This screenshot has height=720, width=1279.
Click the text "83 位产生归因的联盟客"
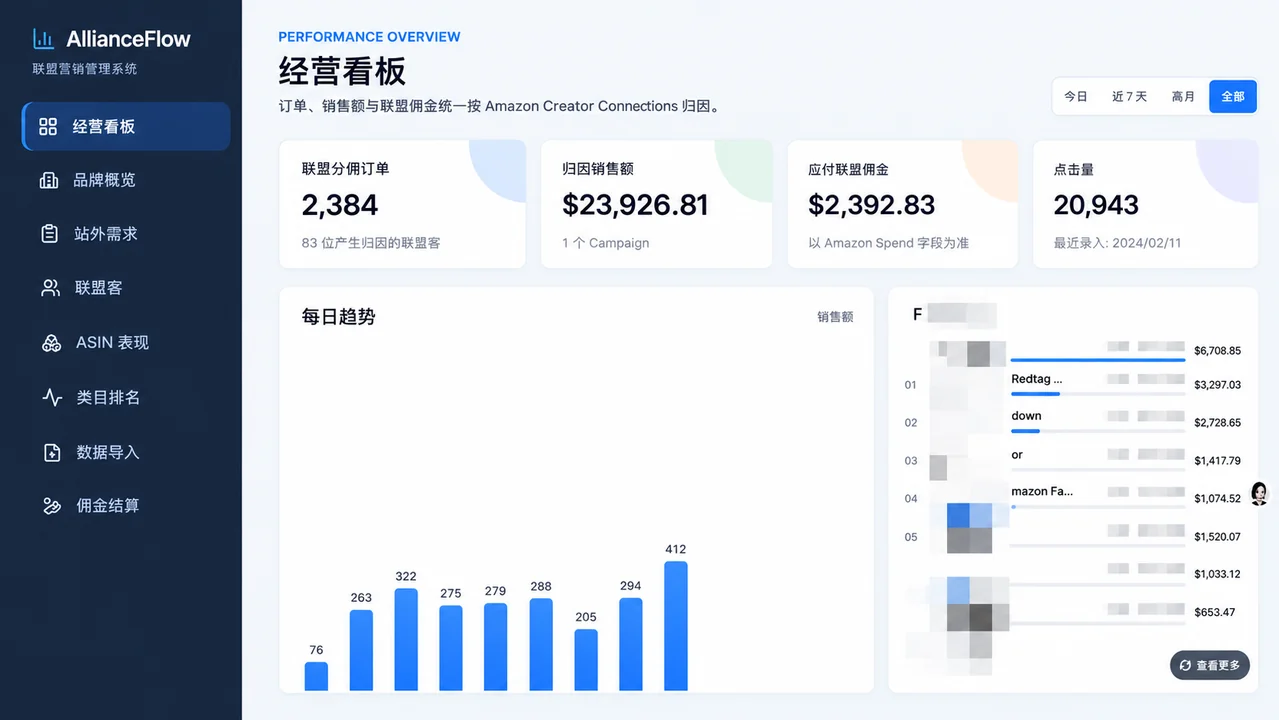tap(371, 243)
